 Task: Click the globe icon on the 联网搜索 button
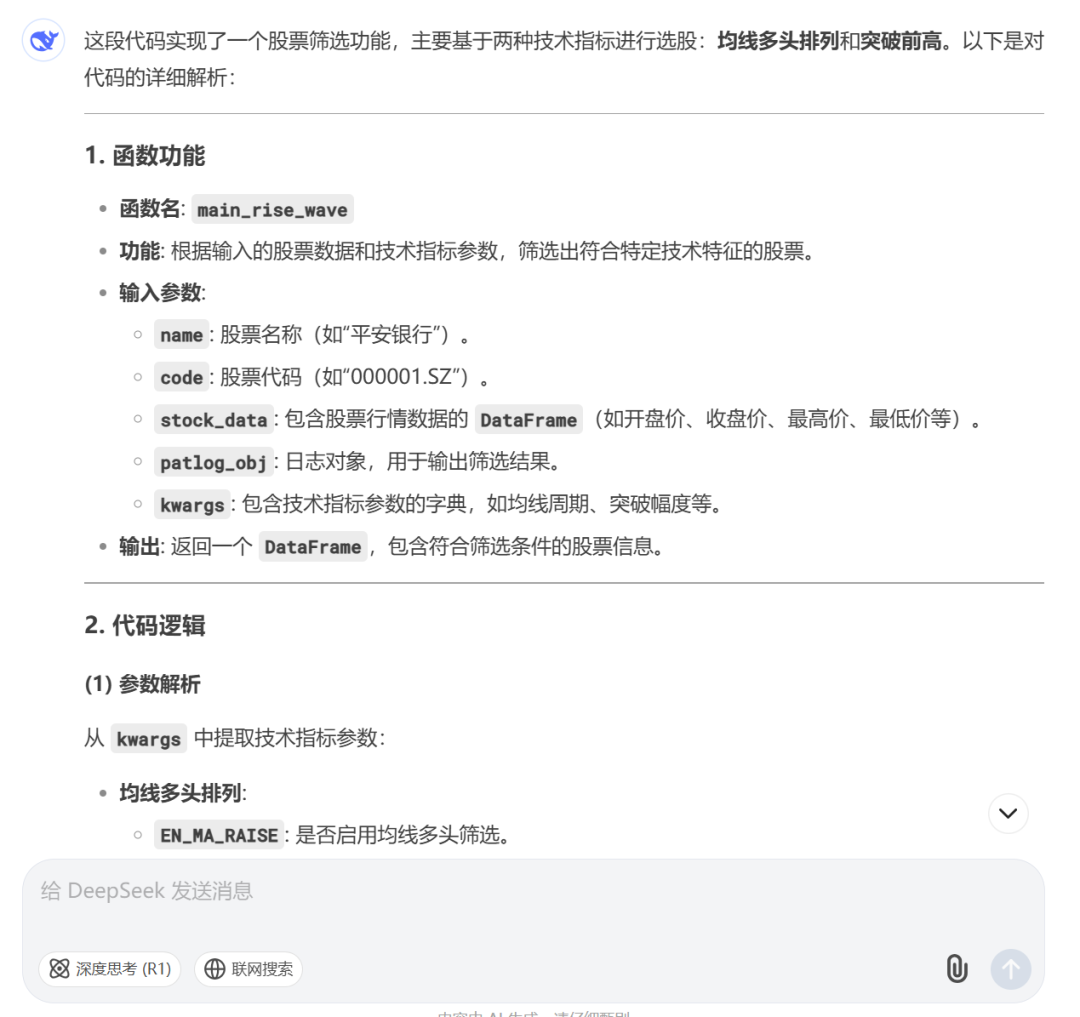coord(215,969)
